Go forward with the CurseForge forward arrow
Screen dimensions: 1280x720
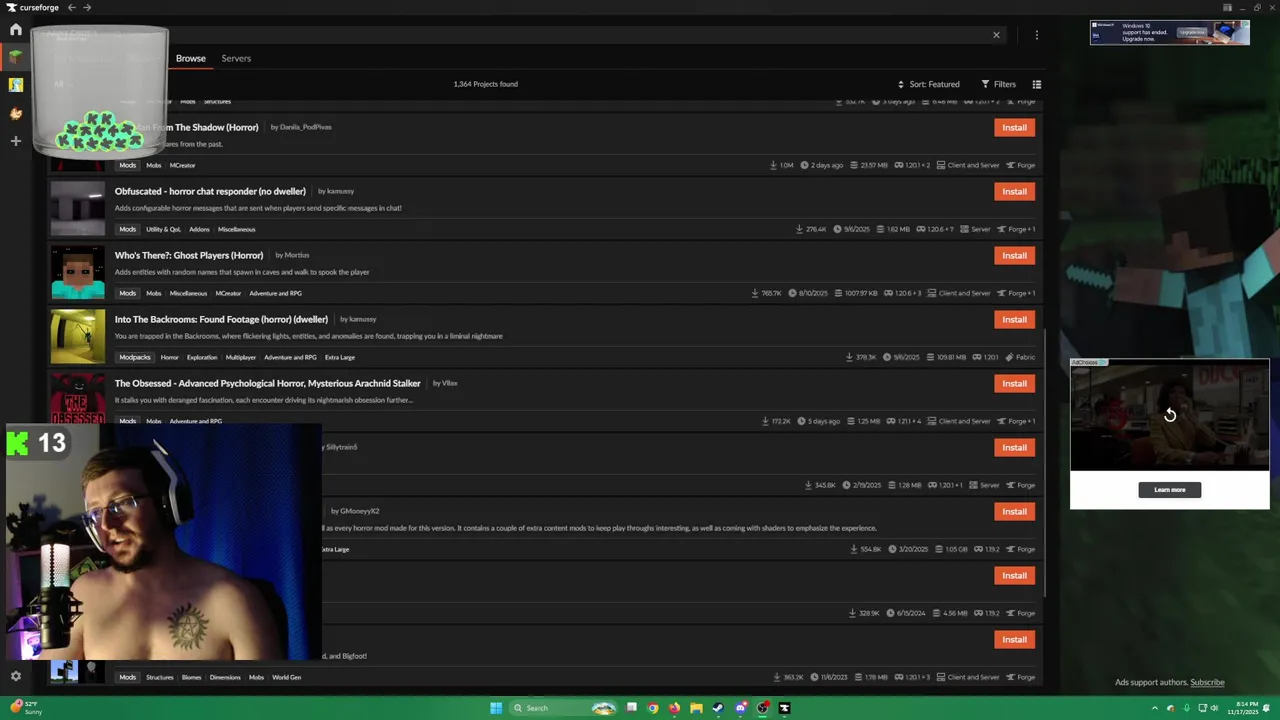tap(87, 7)
